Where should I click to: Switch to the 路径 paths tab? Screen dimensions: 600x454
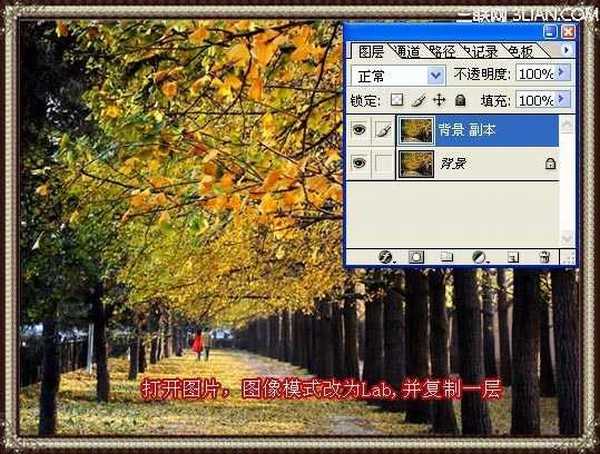(441, 49)
